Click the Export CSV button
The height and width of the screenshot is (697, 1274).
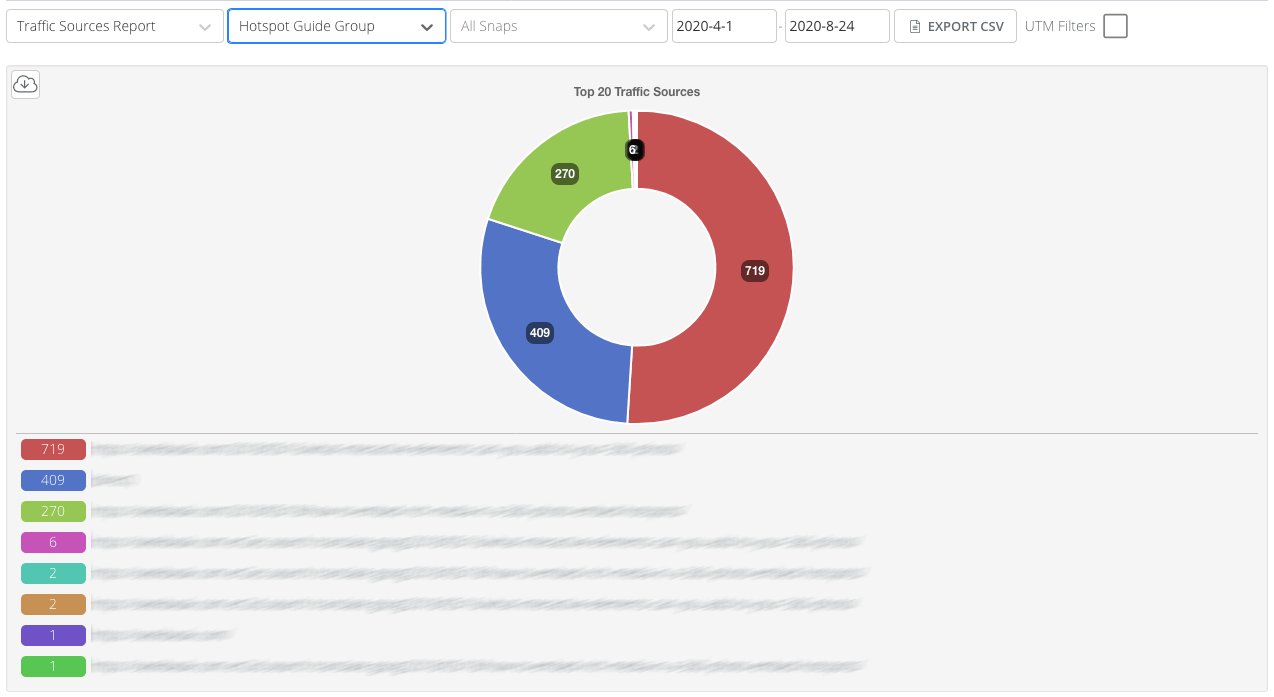coord(954,26)
